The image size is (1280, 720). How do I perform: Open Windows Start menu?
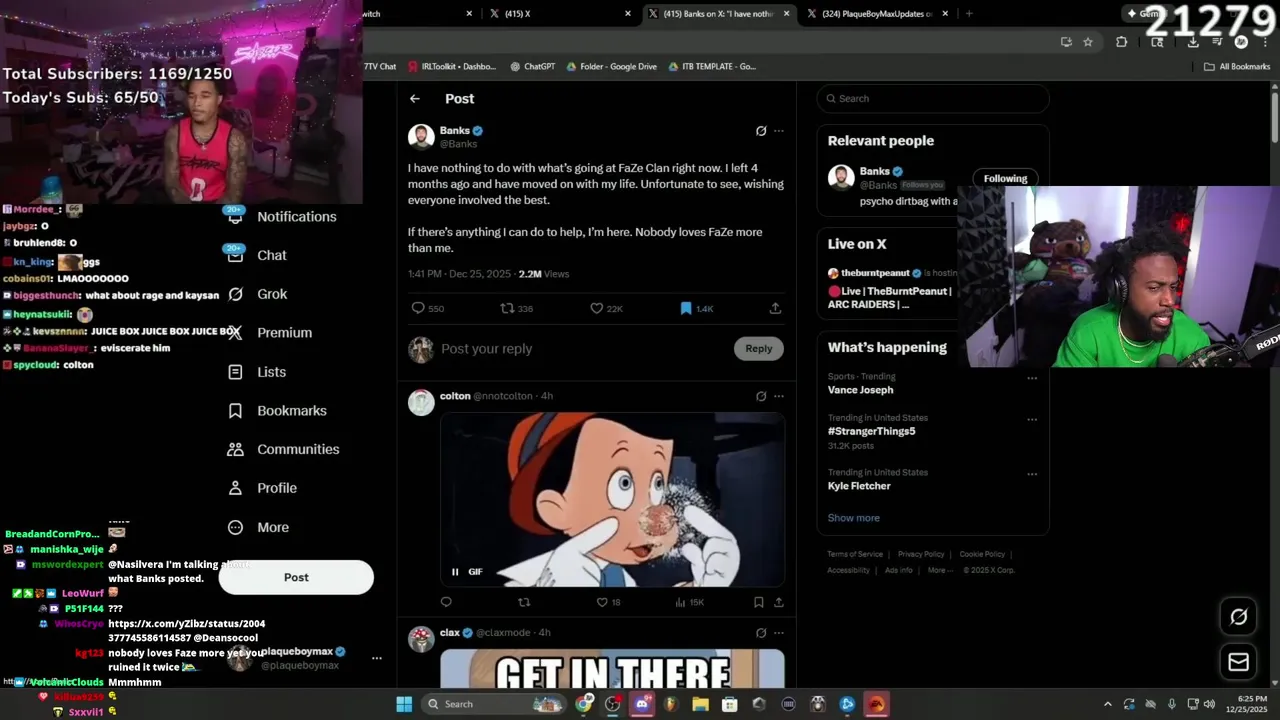coord(404,704)
